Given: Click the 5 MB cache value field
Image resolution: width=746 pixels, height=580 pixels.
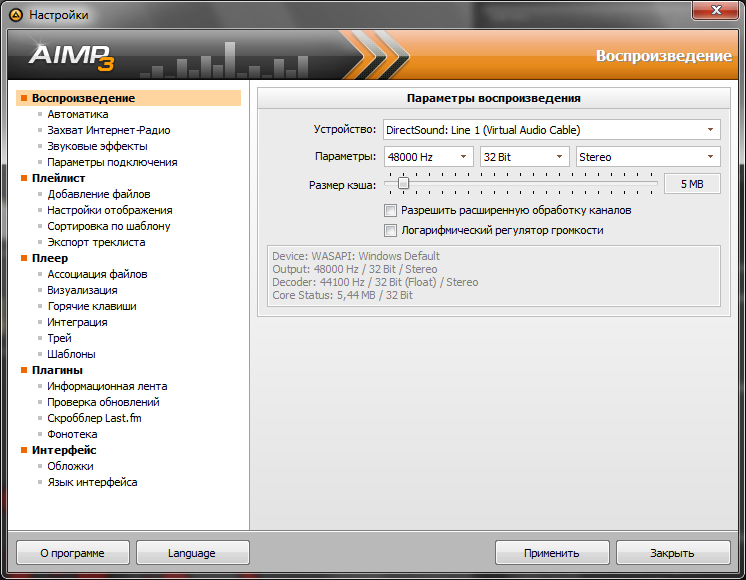Looking at the screenshot, I should point(692,184).
